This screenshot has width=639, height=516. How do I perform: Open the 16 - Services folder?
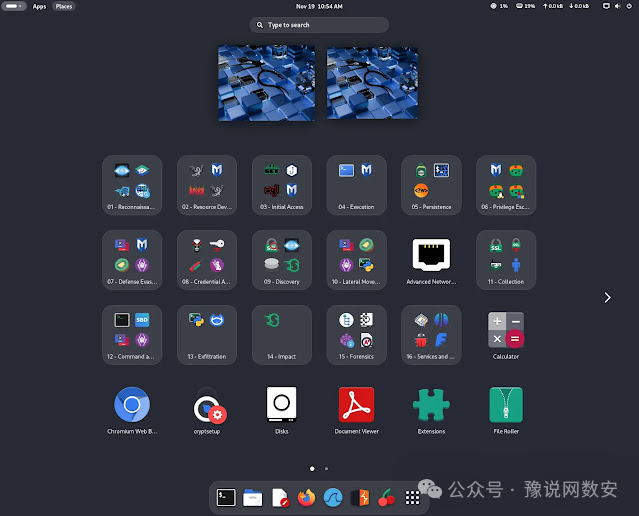[x=431, y=335]
